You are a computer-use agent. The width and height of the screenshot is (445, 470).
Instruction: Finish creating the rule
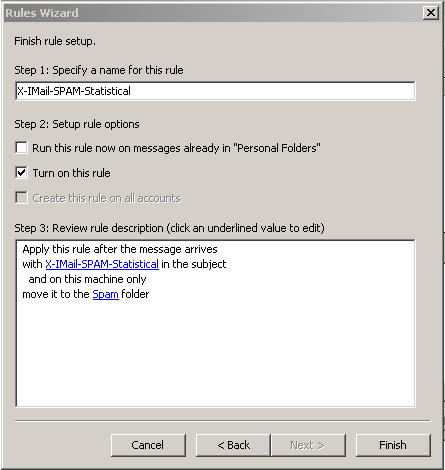pos(393,445)
